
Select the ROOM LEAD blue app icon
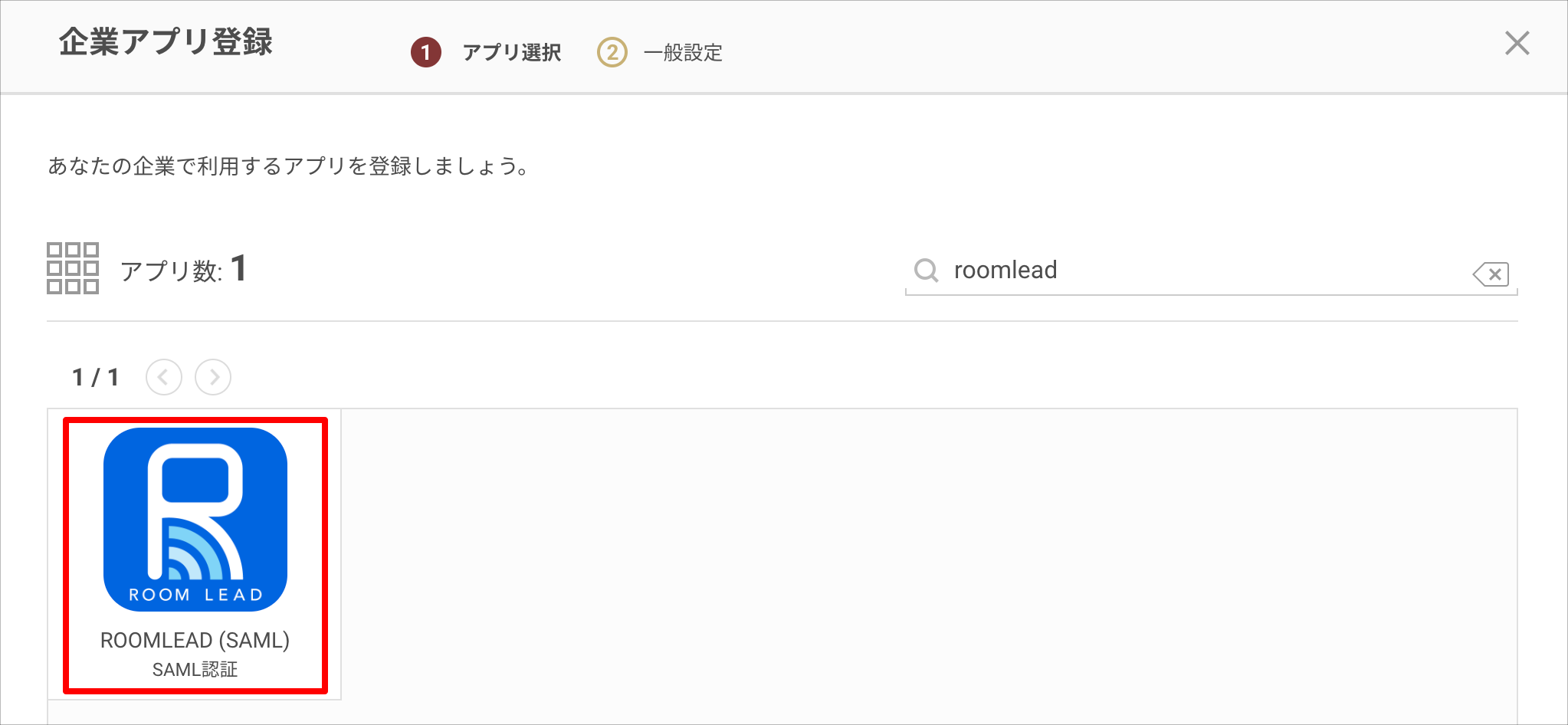(x=195, y=520)
